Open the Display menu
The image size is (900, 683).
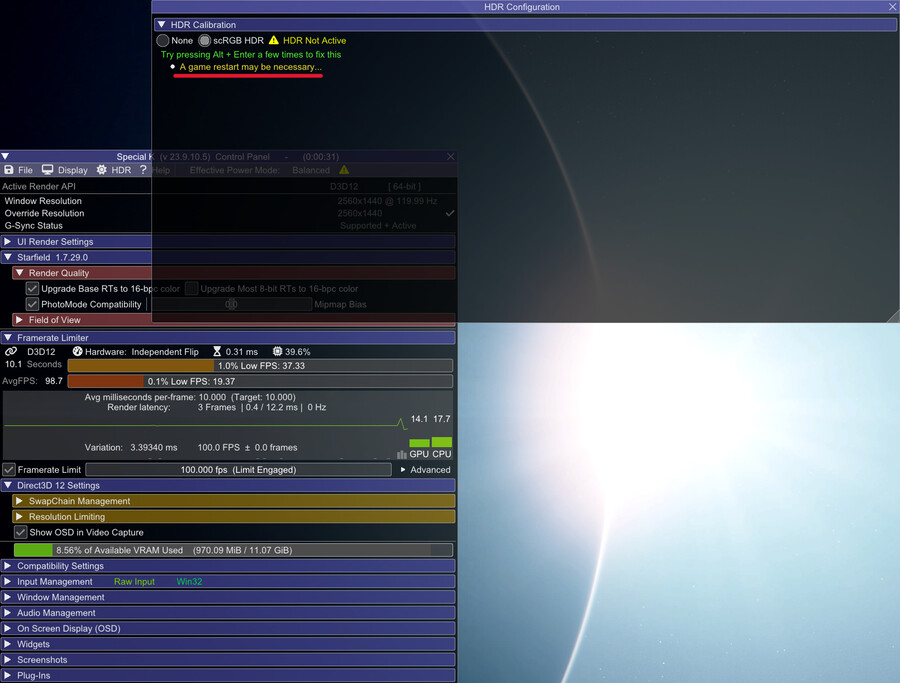point(72,170)
